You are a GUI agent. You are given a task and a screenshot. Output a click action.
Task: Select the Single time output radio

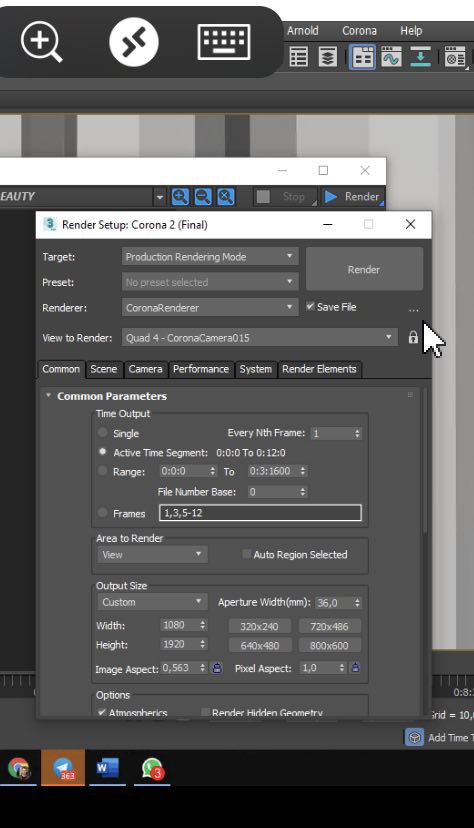pyautogui.click(x=103, y=432)
